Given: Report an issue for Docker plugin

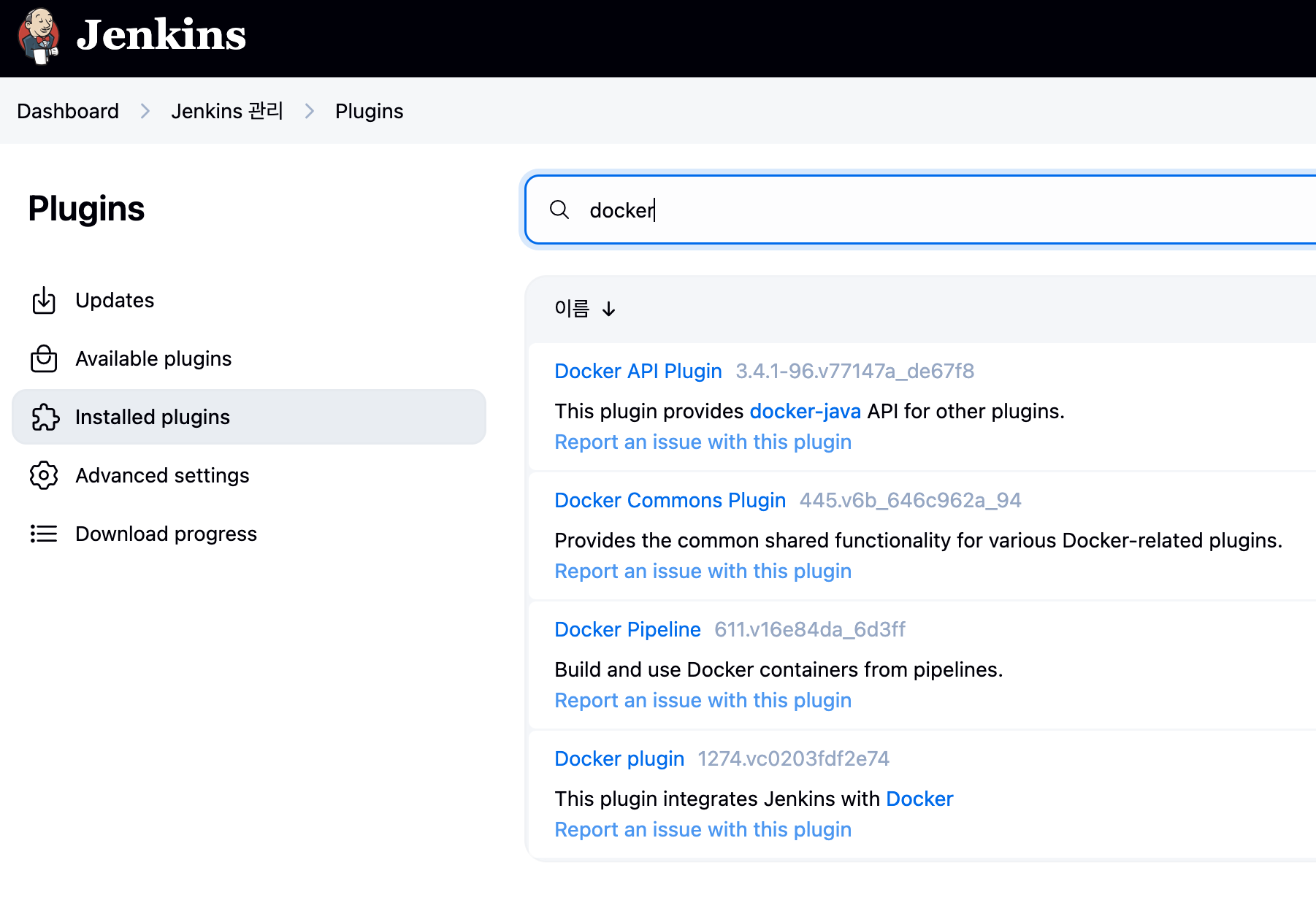Looking at the screenshot, I should click(x=703, y=829).
